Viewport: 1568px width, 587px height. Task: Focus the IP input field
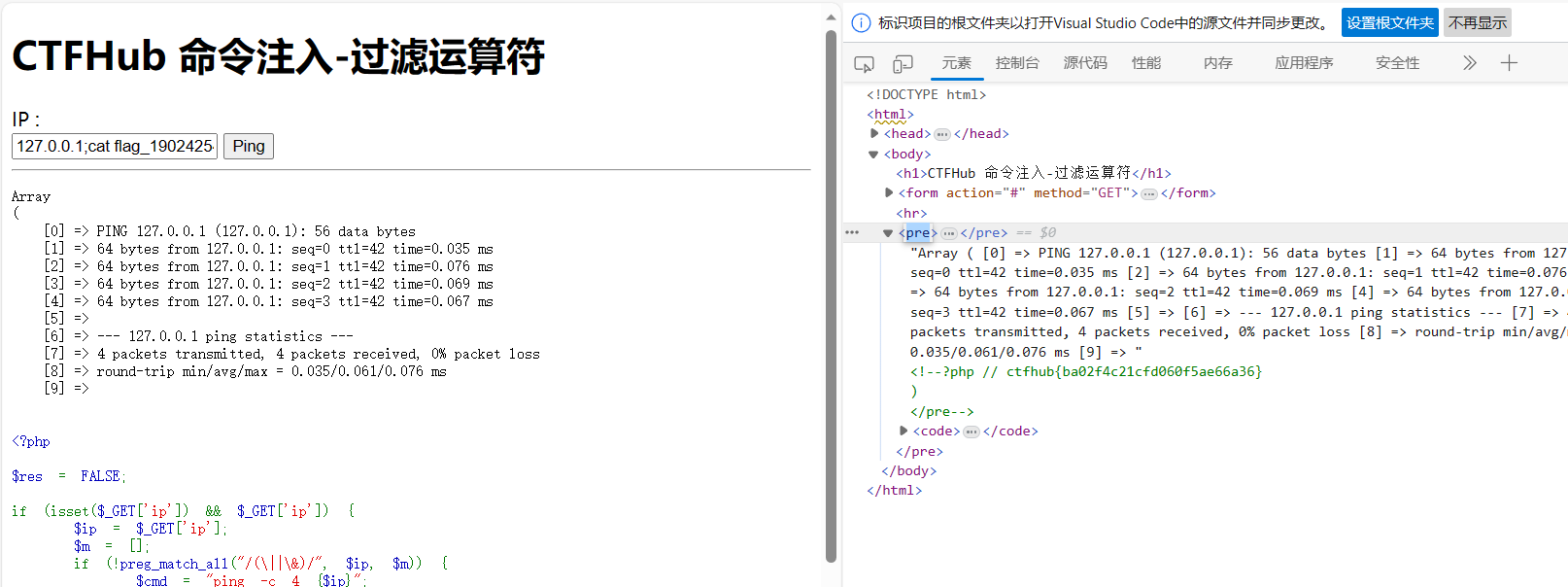[115, 146]
